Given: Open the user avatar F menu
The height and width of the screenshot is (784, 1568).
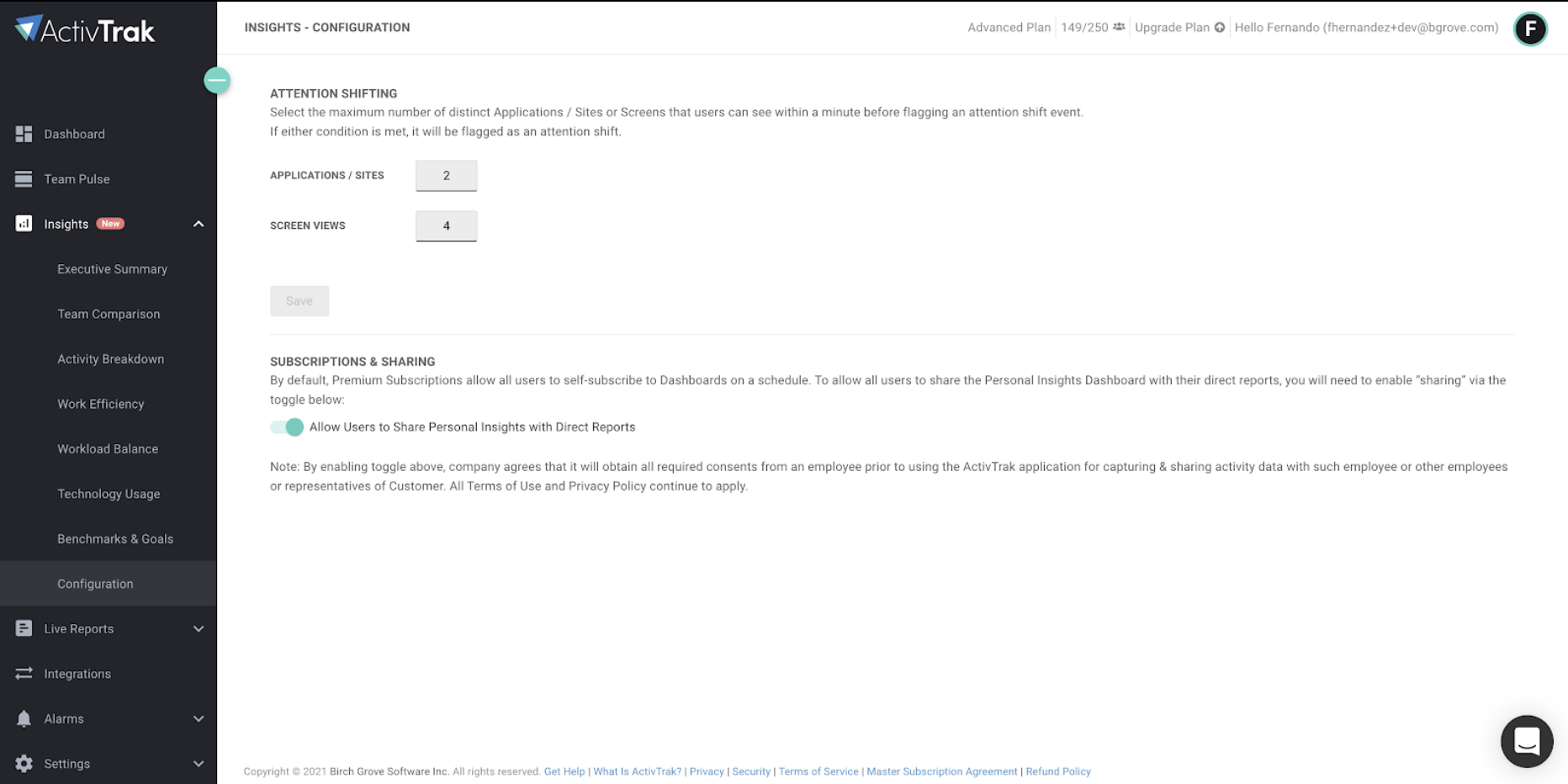Looking at the screenshot, I should pyautogui.click(x=1530, y=29).
